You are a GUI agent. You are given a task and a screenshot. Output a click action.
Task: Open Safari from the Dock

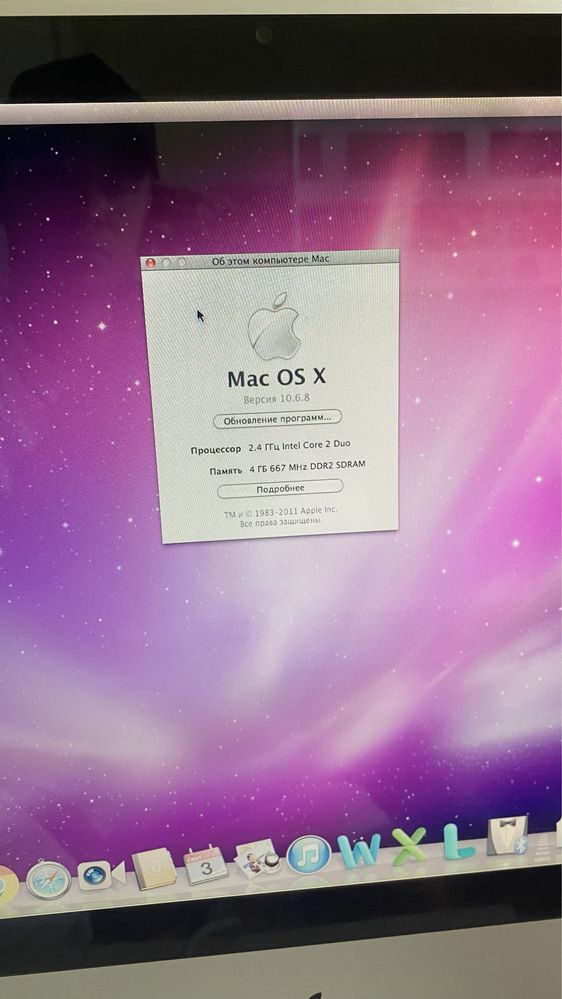point(48,880)
